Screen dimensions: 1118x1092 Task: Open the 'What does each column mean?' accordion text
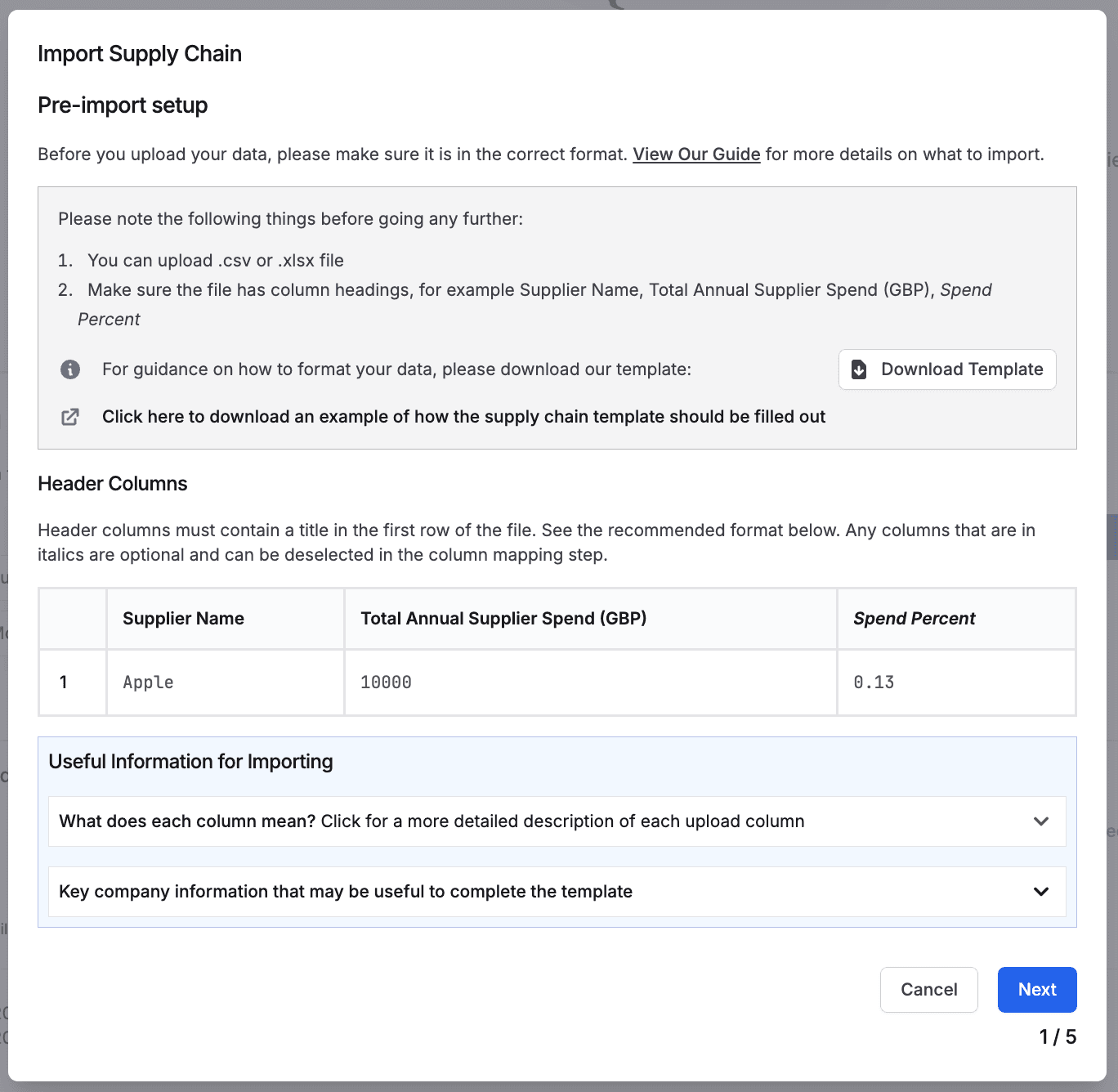(x=432, y=821)
